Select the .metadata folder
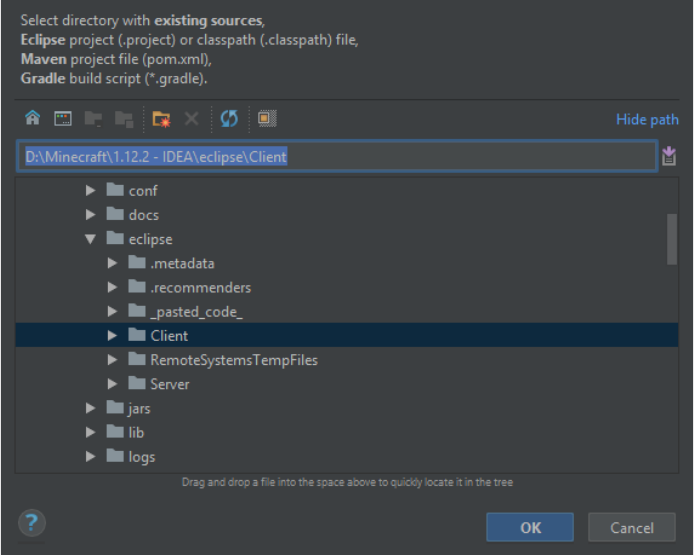The height and width of the screenshot is (555, 694). tap(182, 263)
